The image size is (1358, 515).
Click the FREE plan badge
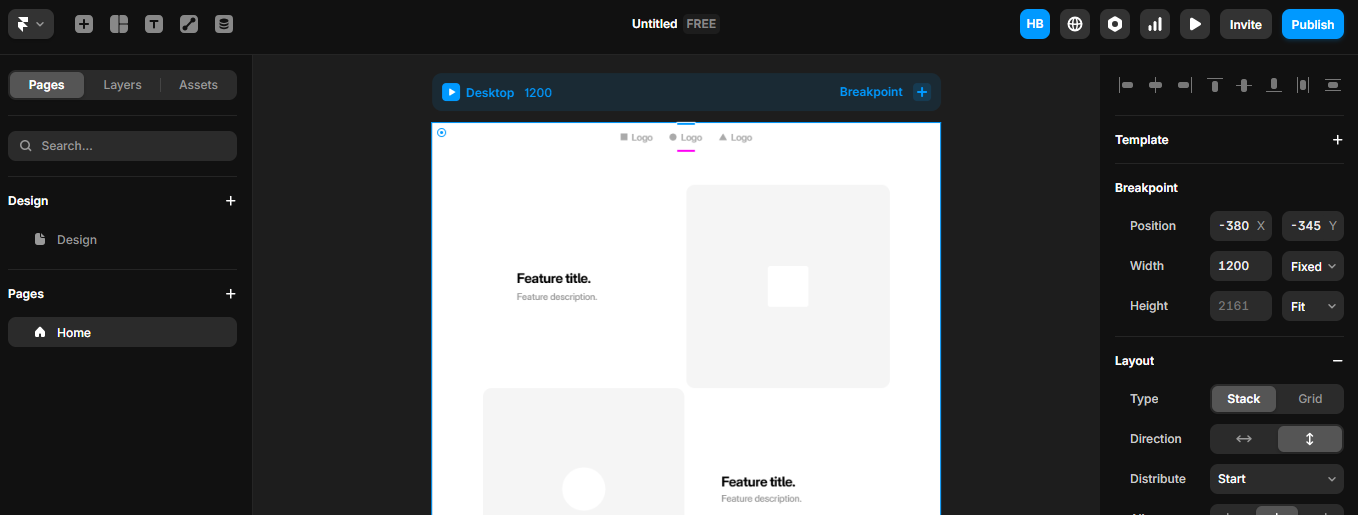(701, 24)
